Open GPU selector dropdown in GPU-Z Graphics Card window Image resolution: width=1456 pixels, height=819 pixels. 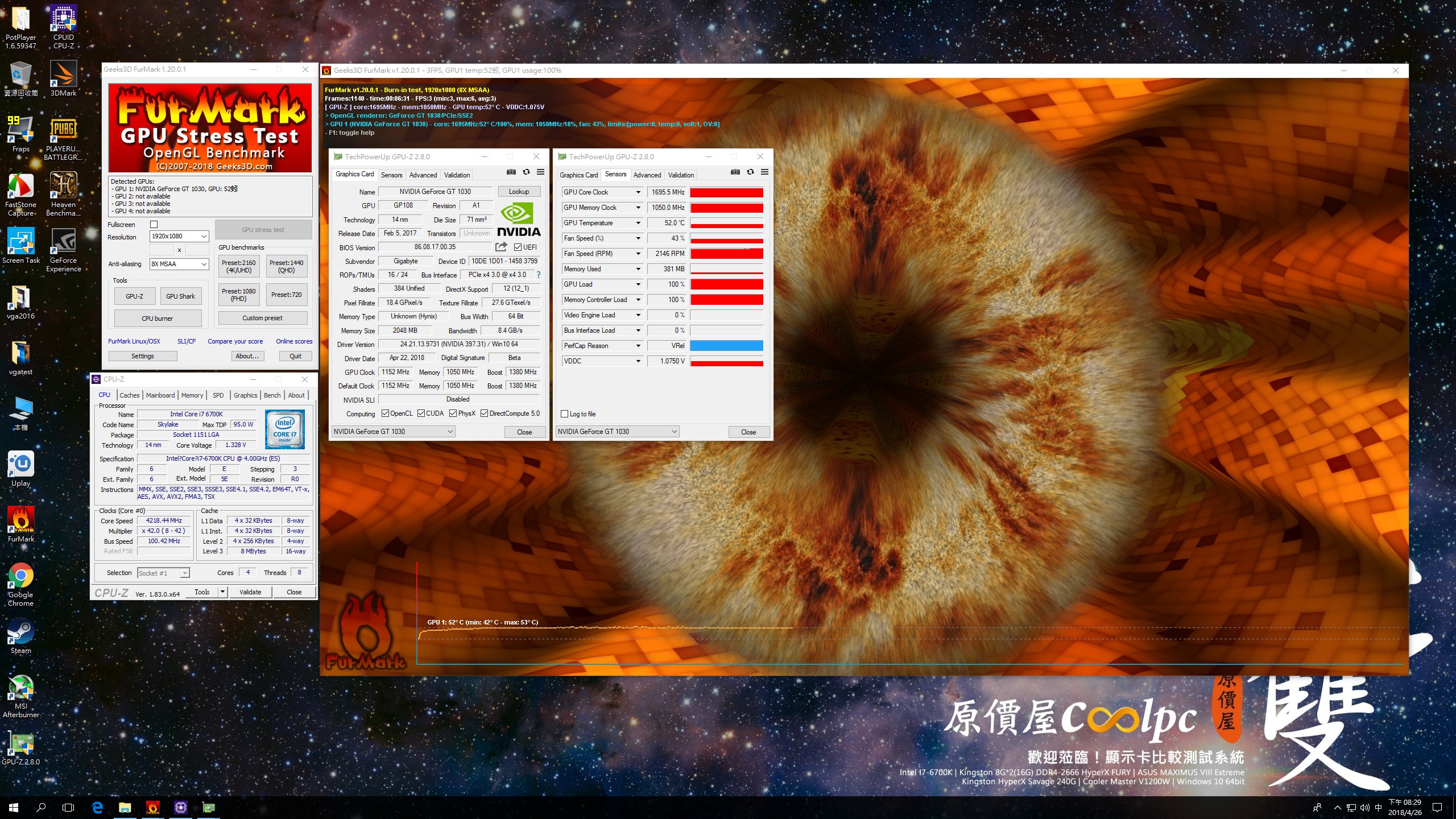(x=393, y=432)
